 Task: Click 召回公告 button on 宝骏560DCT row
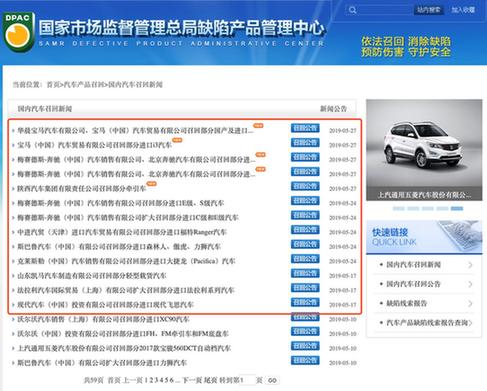[305, 346]
